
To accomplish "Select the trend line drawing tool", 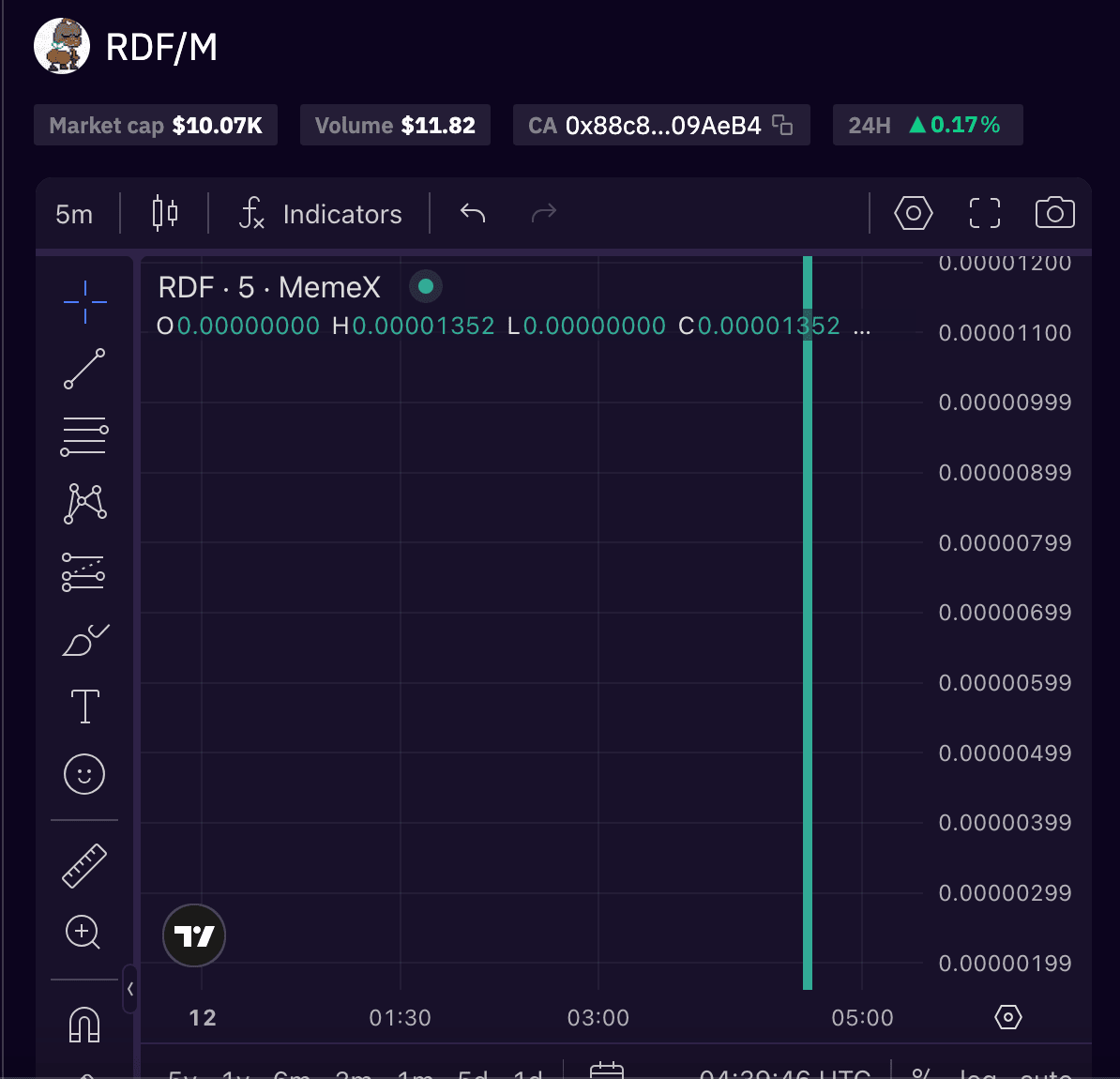I will point(84,369).
